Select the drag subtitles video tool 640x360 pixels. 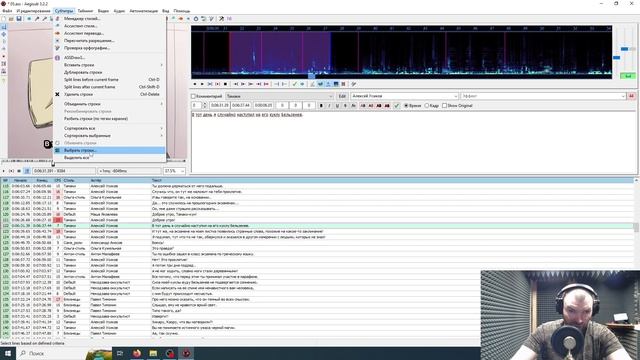(x=4, y=34)
